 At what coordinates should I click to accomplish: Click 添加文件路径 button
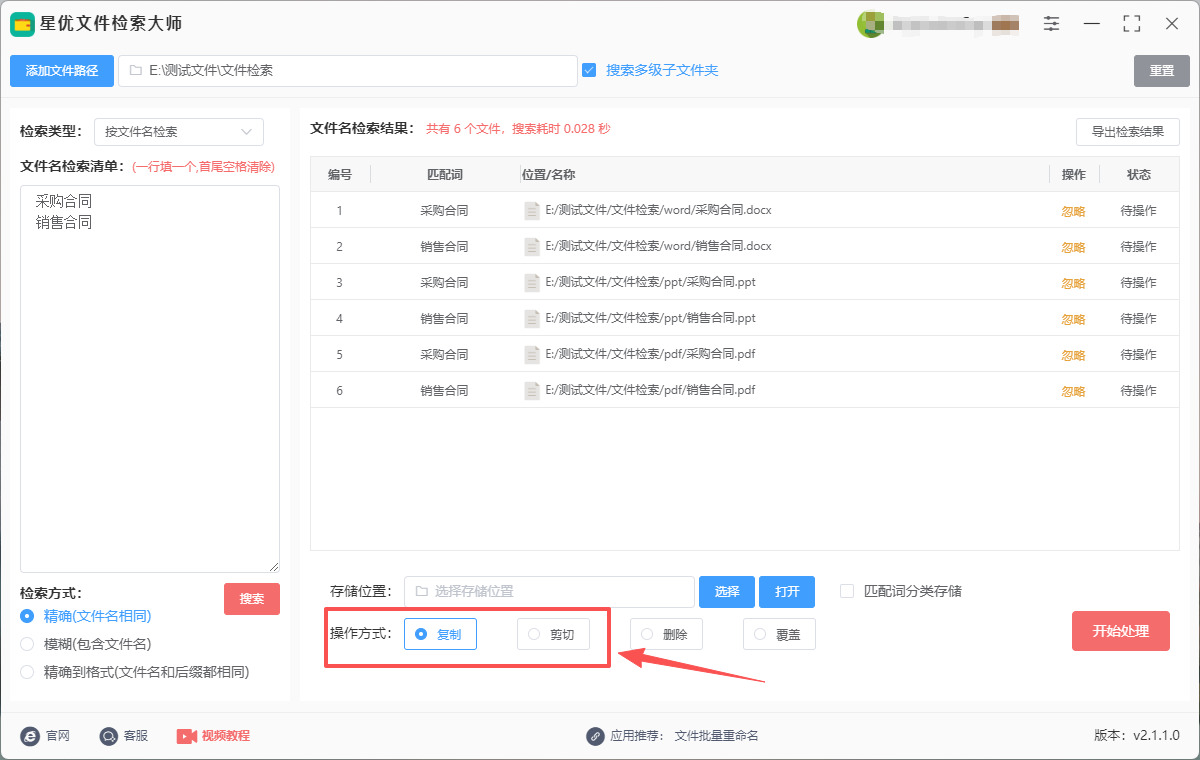point(62,71)
